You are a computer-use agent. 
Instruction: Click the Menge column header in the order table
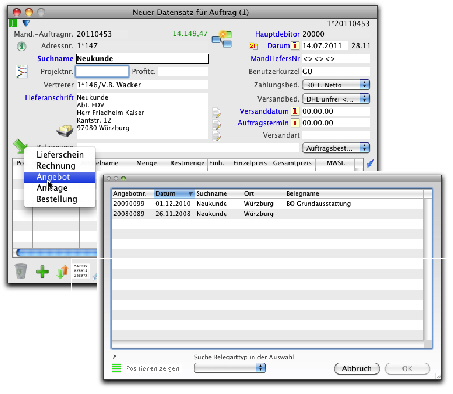(x=147, y=163)
